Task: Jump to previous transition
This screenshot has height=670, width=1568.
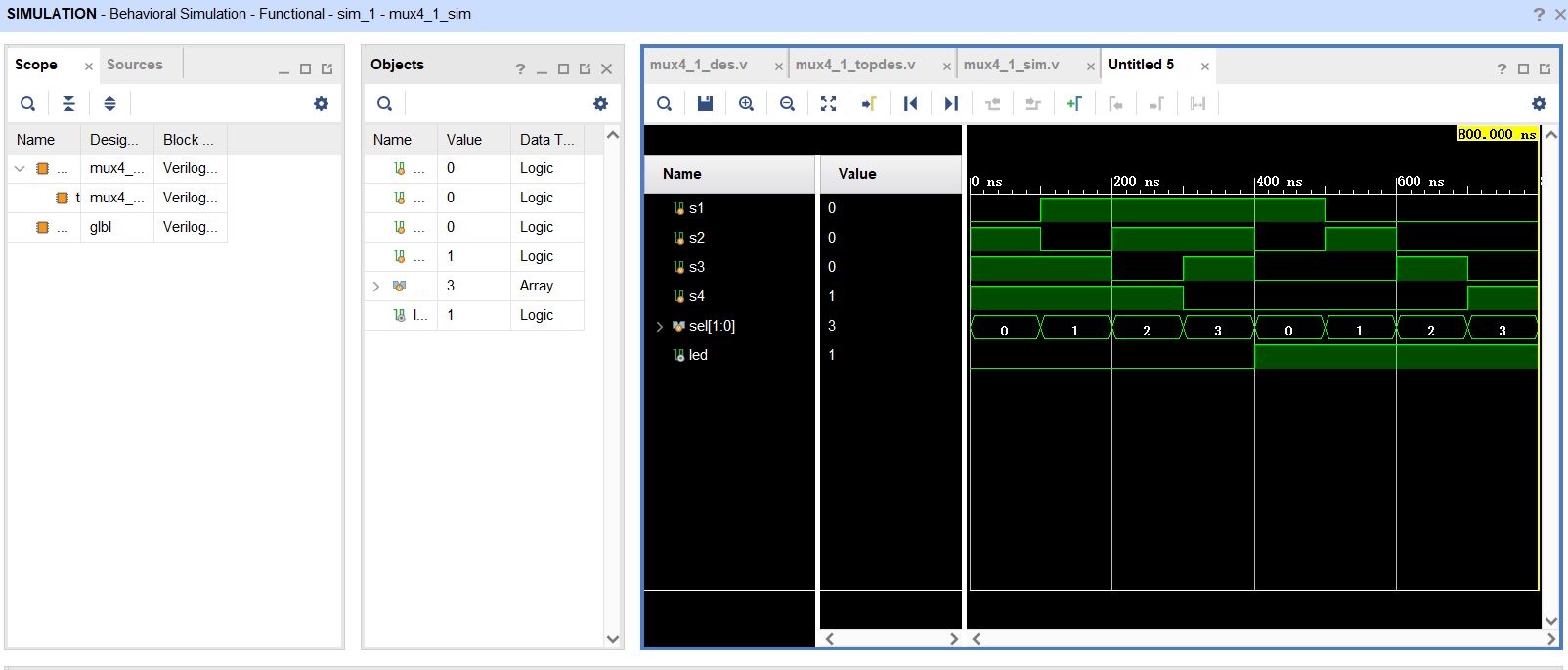Action: point(993,103)
